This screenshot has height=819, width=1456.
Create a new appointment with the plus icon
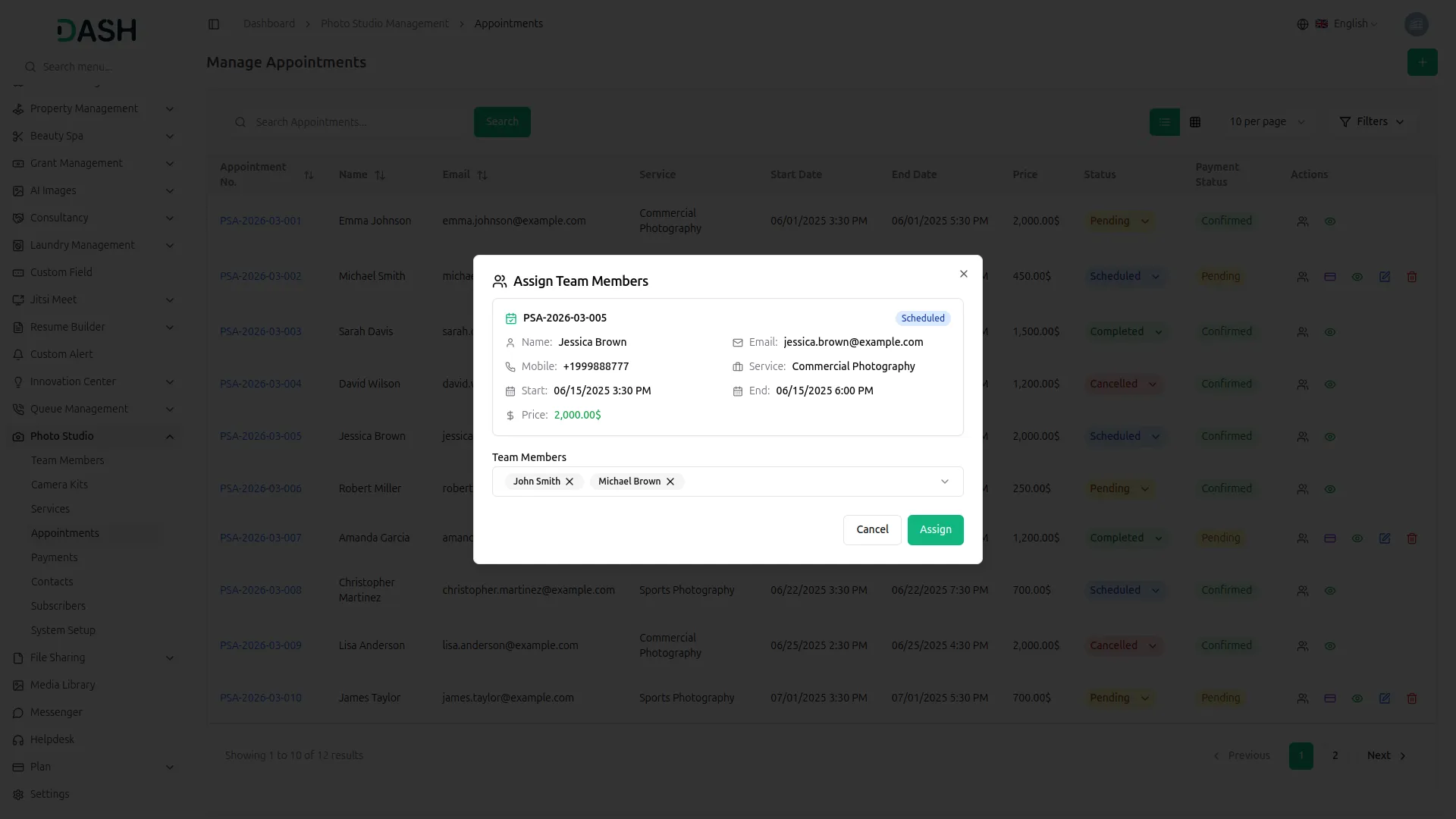(1423, 62)
